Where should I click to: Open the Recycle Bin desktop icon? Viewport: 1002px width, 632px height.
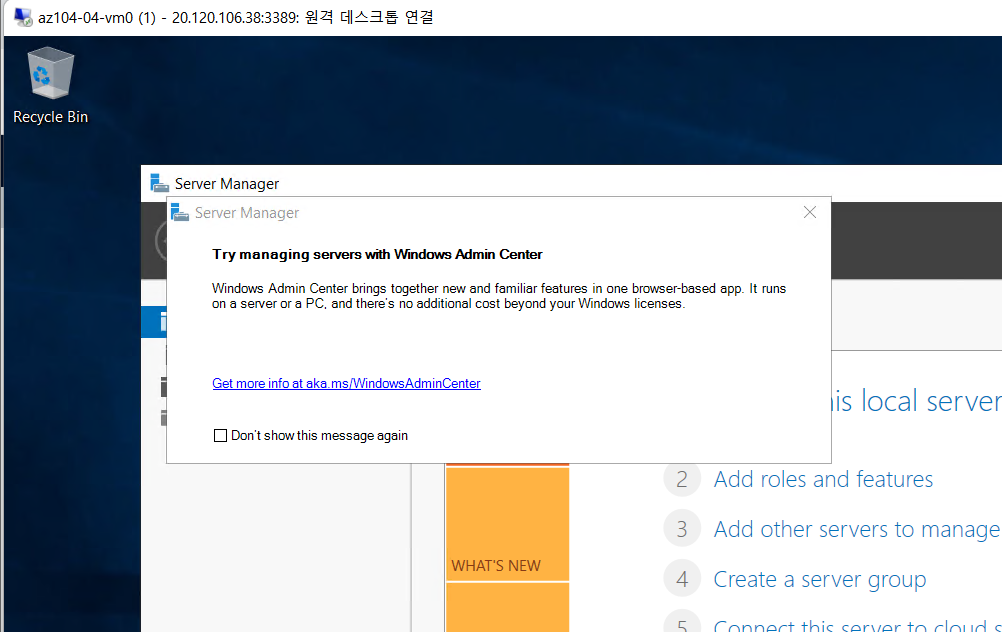50,86
